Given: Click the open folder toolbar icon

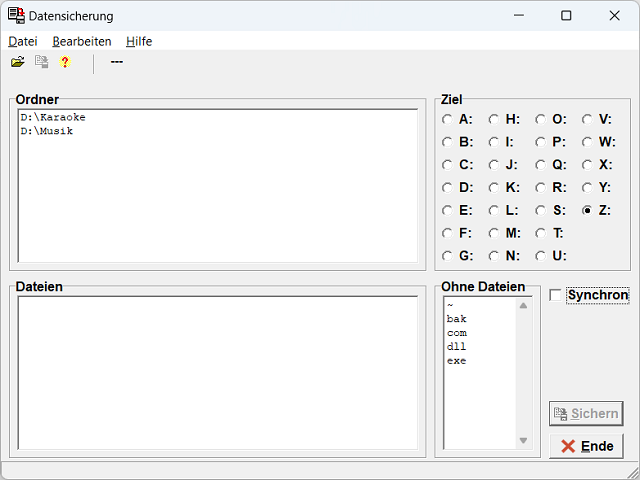Looking at the screenshot, I should tap(18, 62).
